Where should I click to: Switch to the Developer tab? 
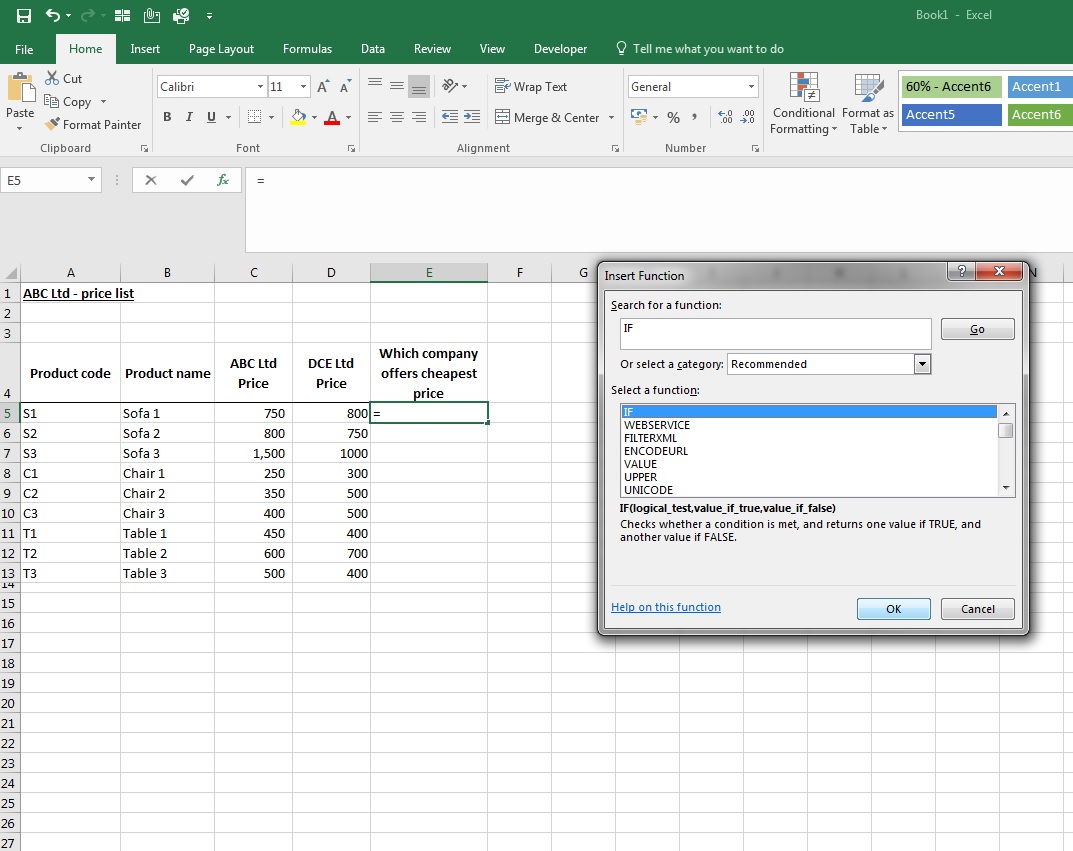tap(560, 49)
